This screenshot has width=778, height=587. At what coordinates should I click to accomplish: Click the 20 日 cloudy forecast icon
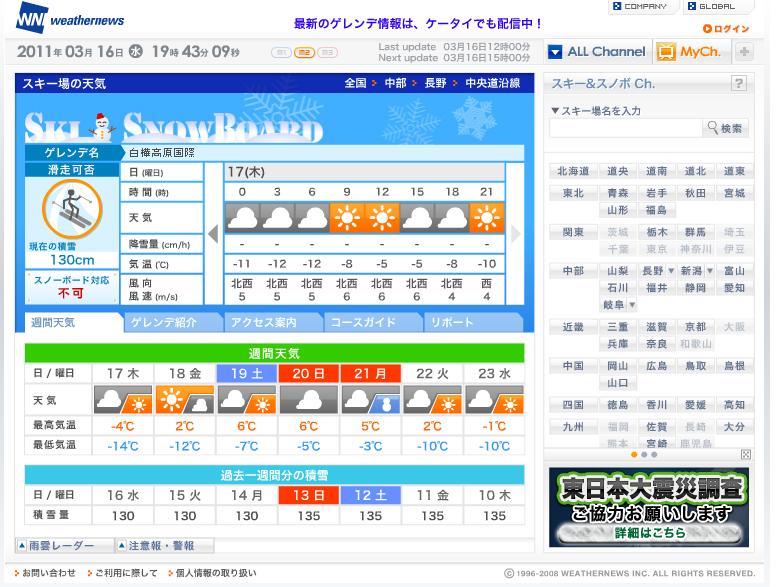[x=309, y=400]
